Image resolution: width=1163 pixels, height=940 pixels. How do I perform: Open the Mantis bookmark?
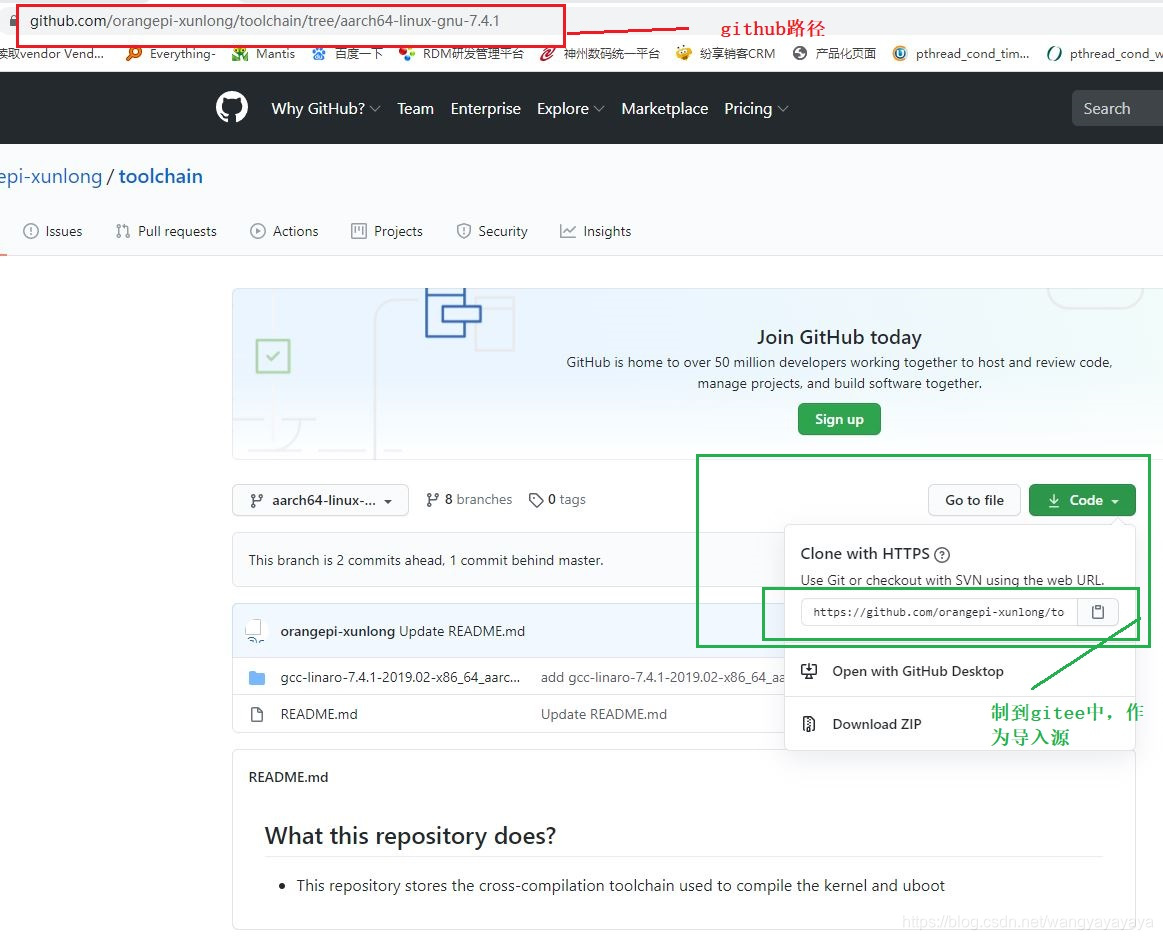[x=263, y=53]
